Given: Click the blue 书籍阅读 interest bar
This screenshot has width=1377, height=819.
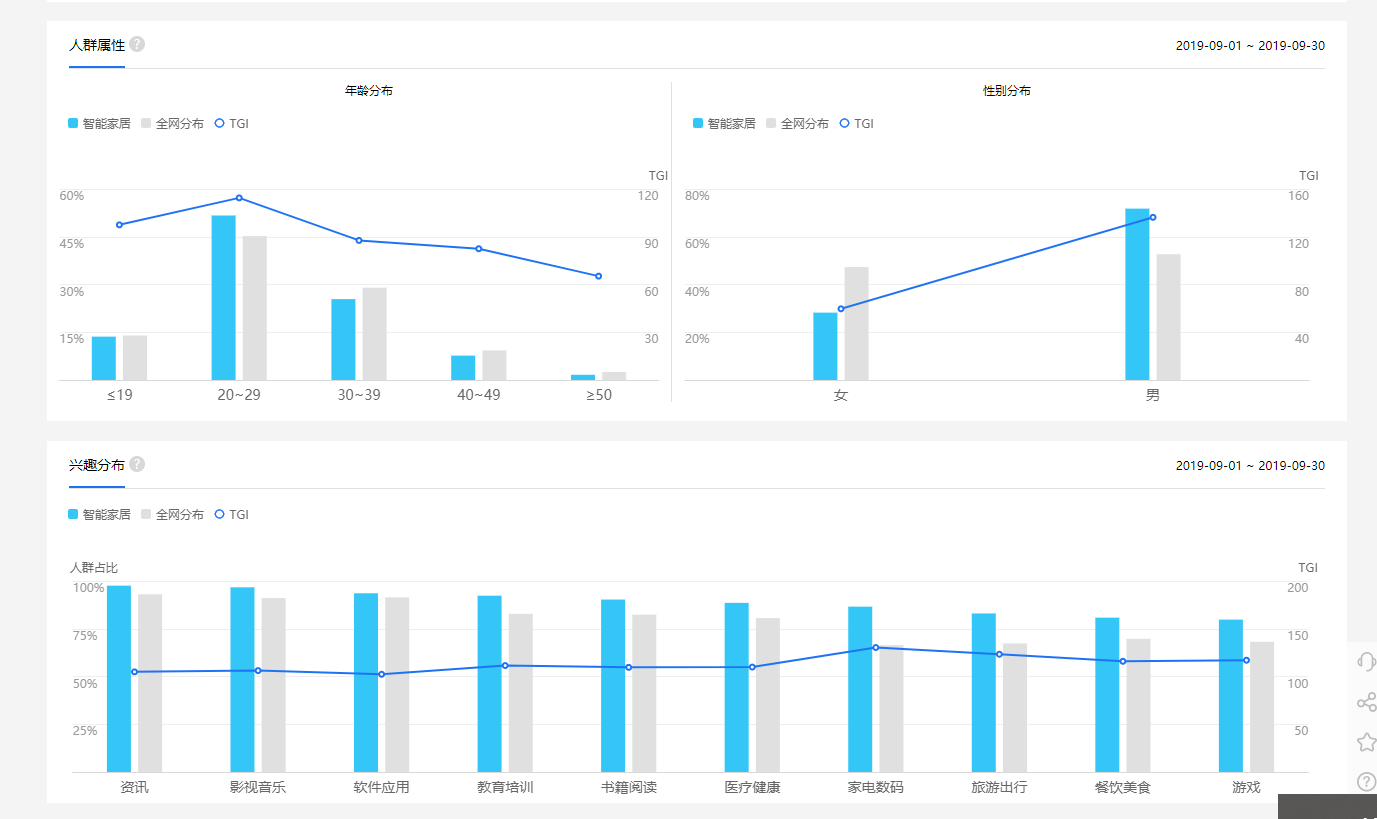Looking at the screenshot, I should tap(613, 686).
